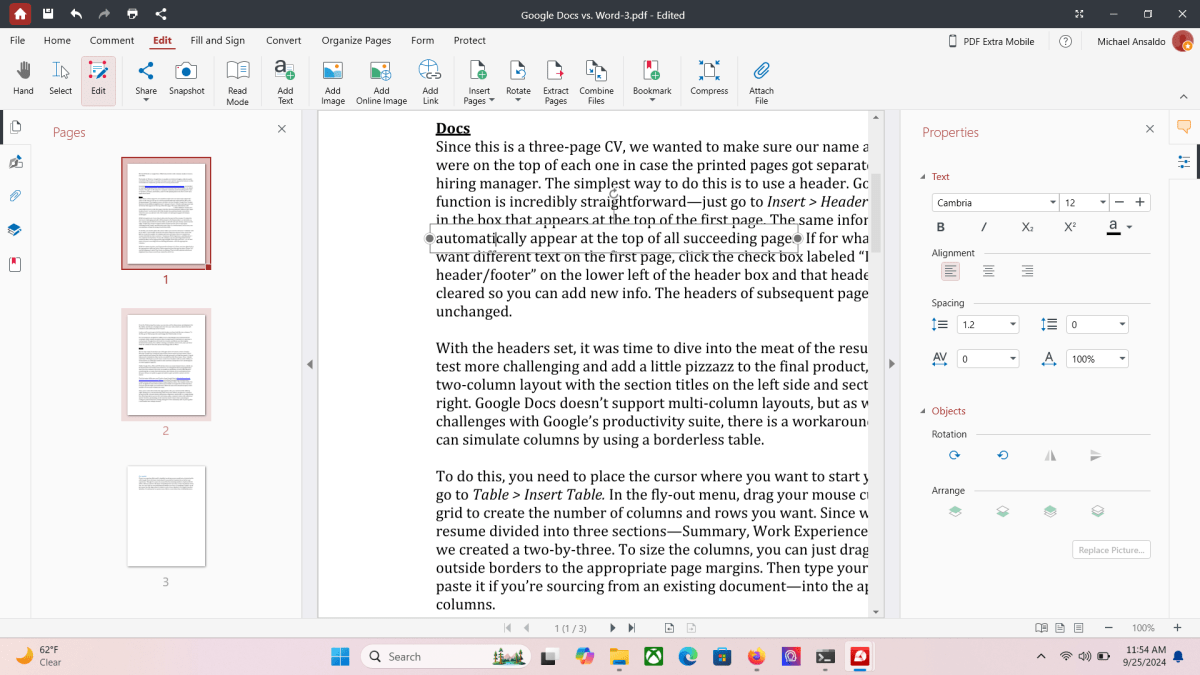Open the Cambria font dropdown
This screenshot has width=1200, height=675.
995,202
